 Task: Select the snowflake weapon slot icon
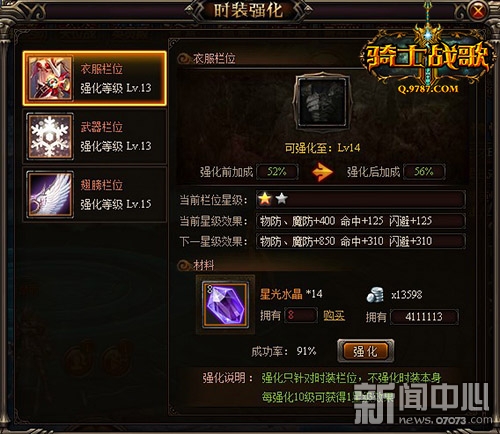click(50, 137)
